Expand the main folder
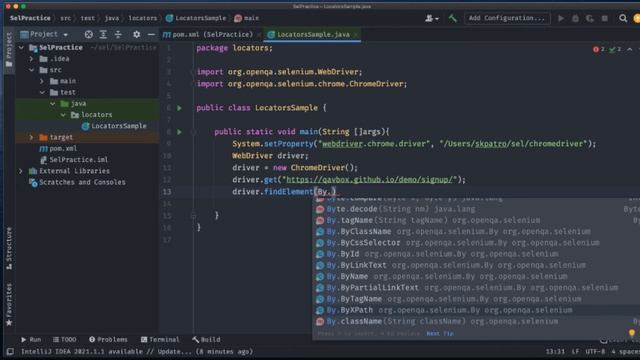The height and width of the screenshot is (360, 640). tap(42, 81)
